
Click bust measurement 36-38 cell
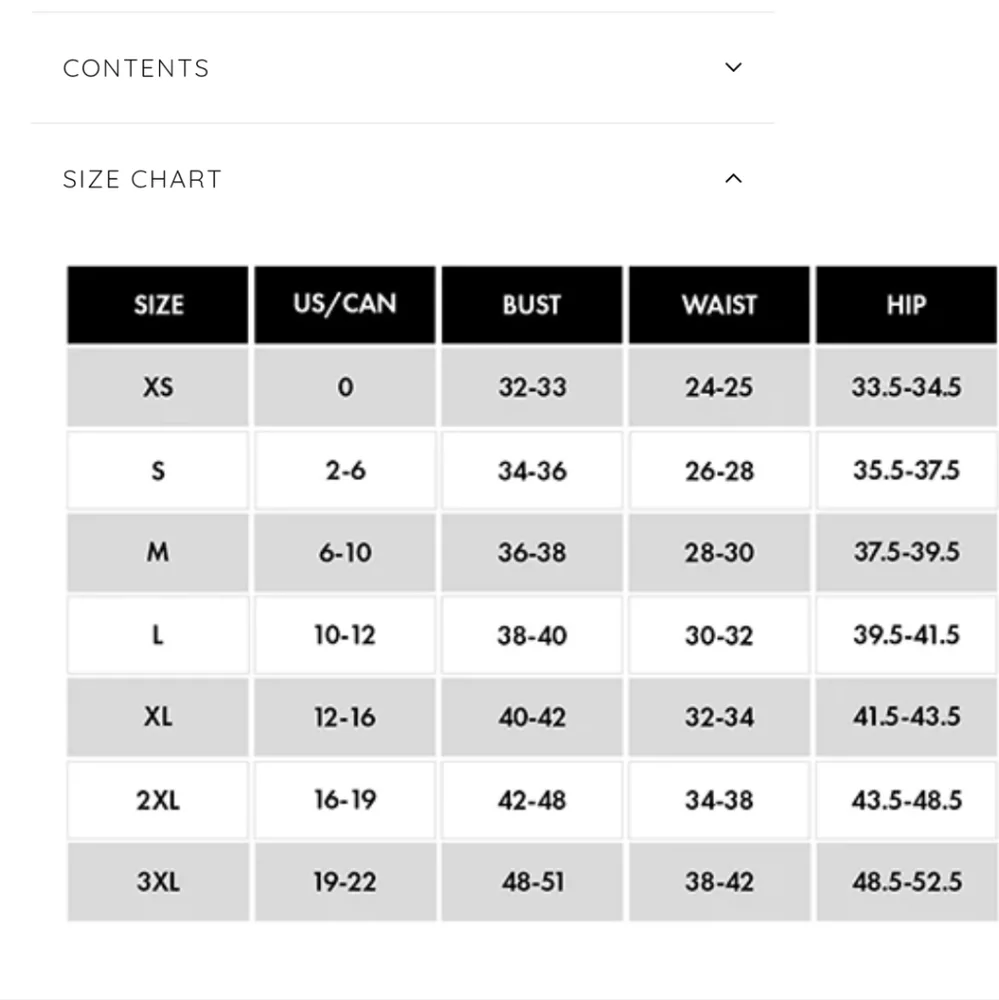[532, 552]
